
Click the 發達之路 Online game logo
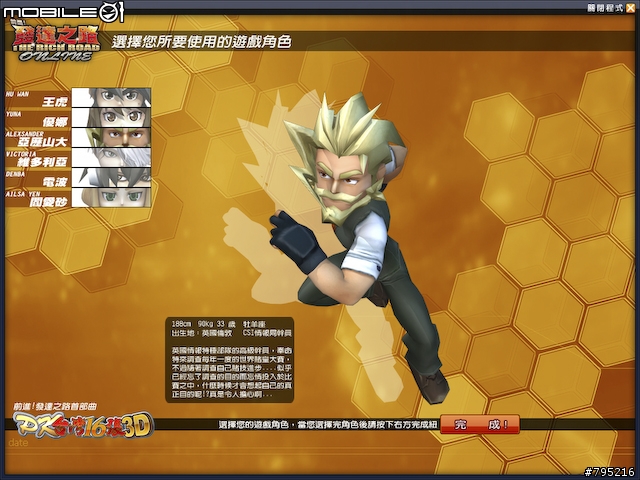56,42
